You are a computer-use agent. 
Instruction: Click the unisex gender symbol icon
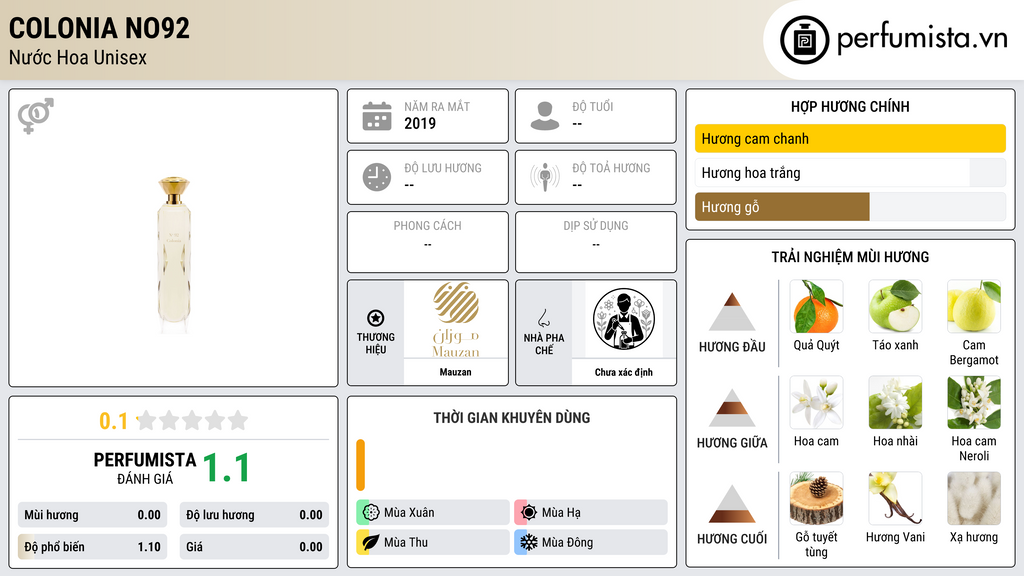tap(36, 116)
